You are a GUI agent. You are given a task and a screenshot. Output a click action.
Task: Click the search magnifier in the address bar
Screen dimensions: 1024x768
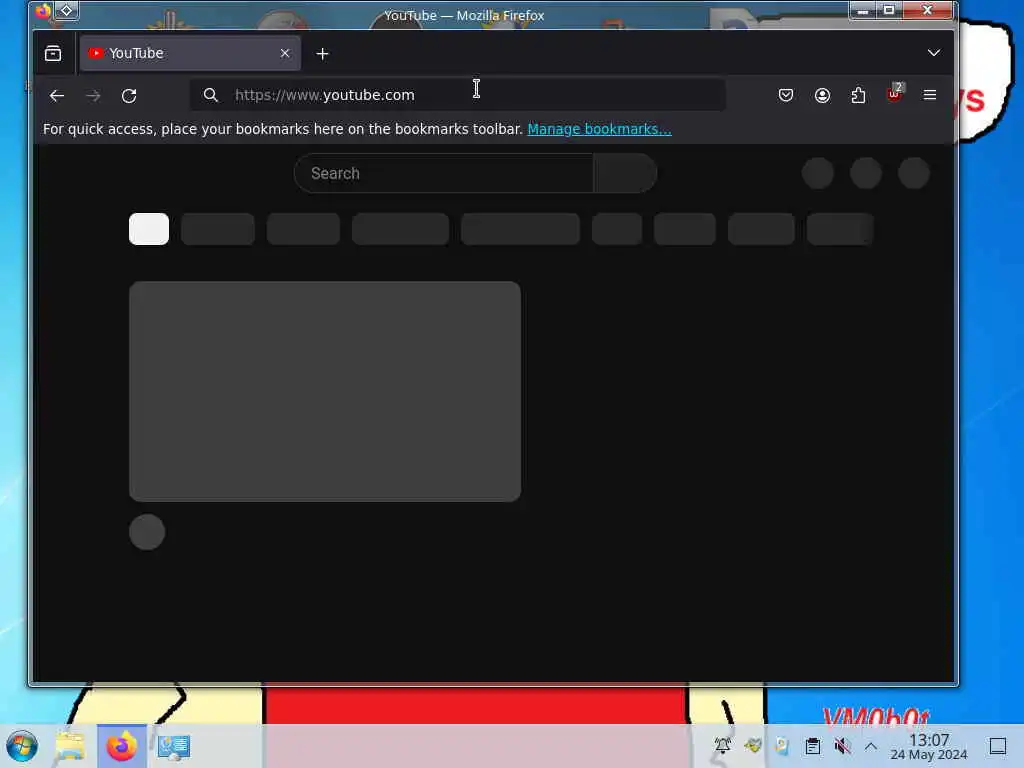[210, 95]
